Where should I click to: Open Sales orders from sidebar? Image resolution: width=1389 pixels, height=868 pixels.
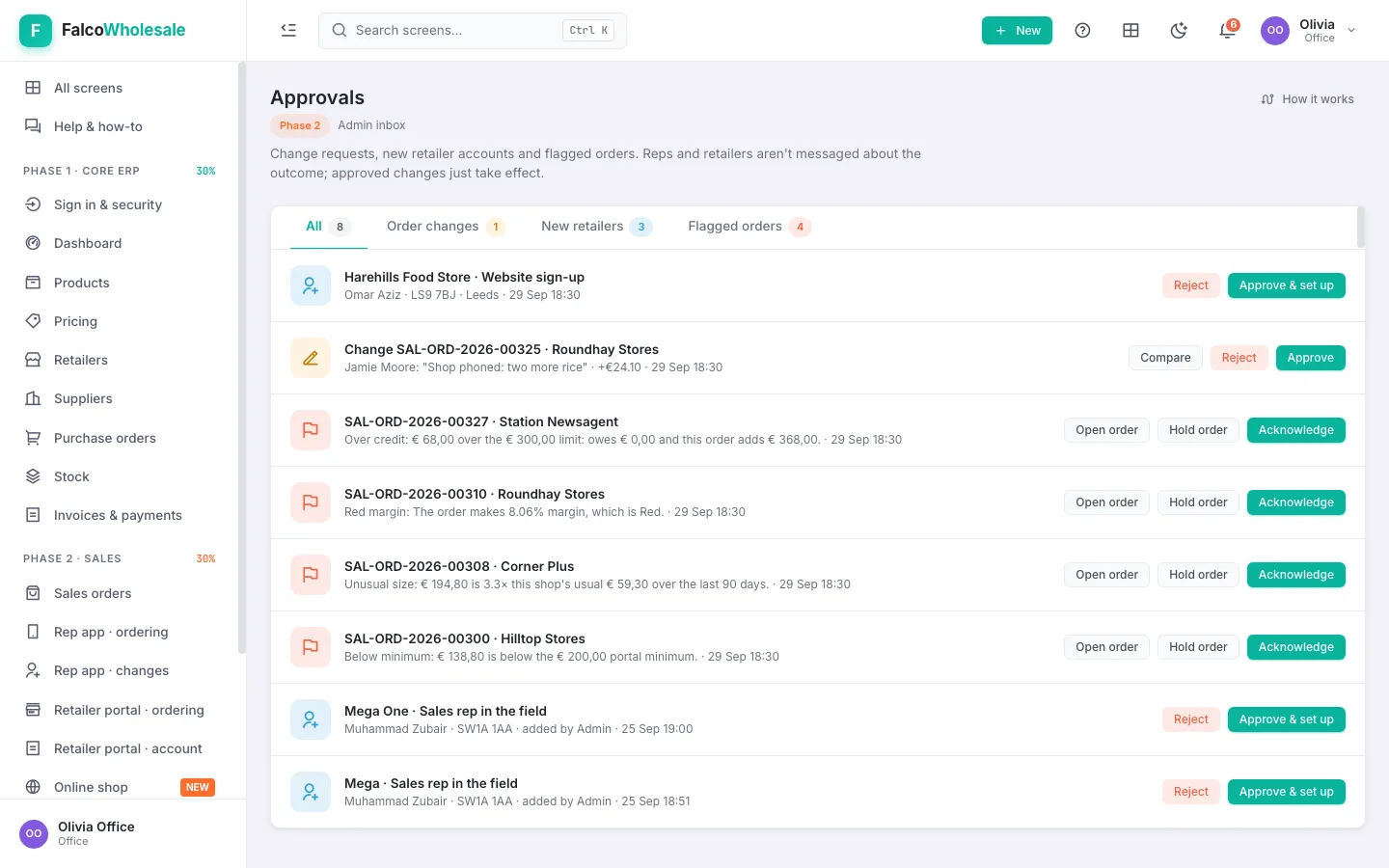click(121, 593)
